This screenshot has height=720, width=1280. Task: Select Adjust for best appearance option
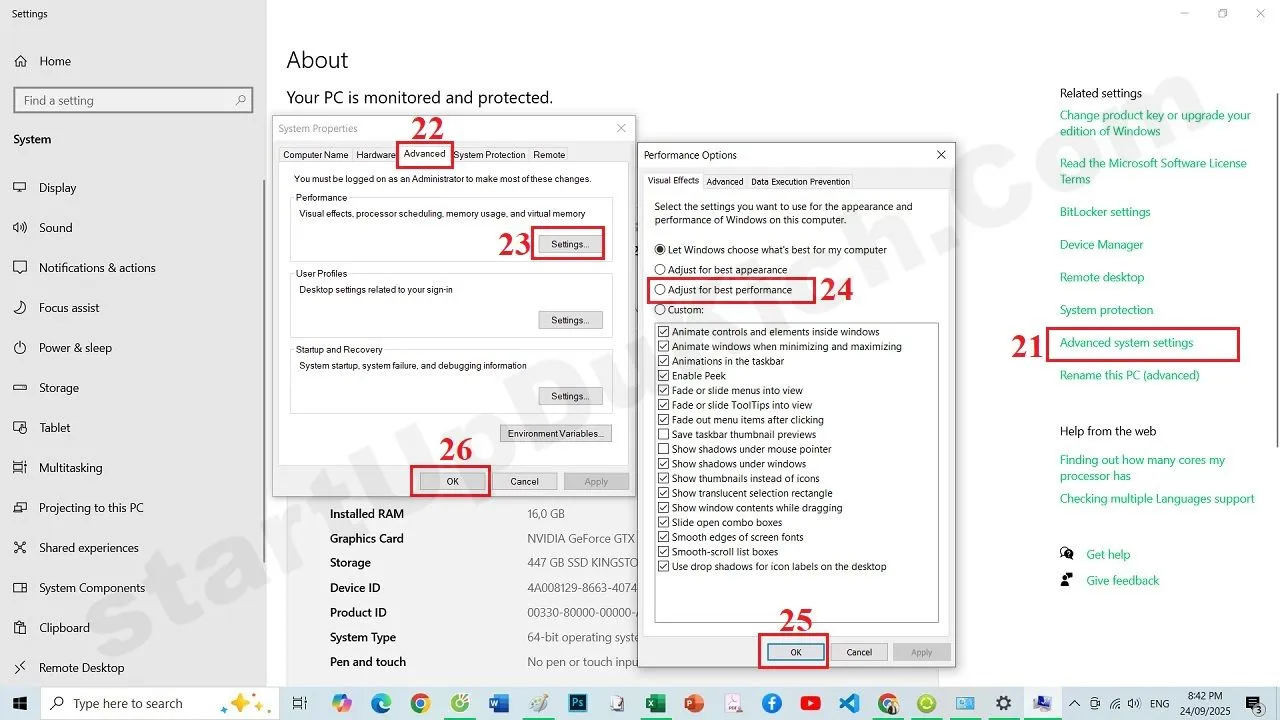[x=660, y=270]
